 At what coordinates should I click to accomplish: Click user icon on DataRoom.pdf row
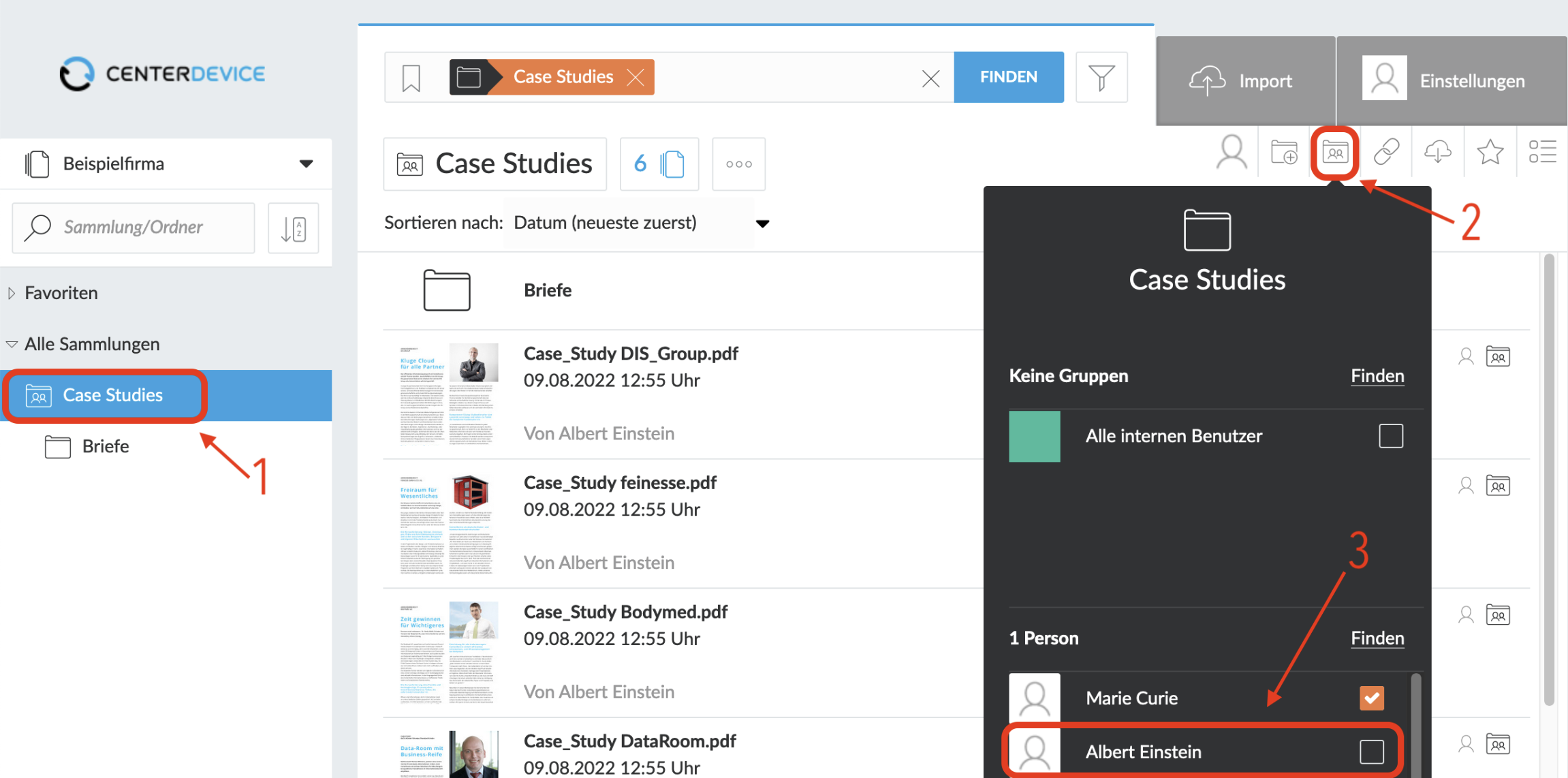1466,744
